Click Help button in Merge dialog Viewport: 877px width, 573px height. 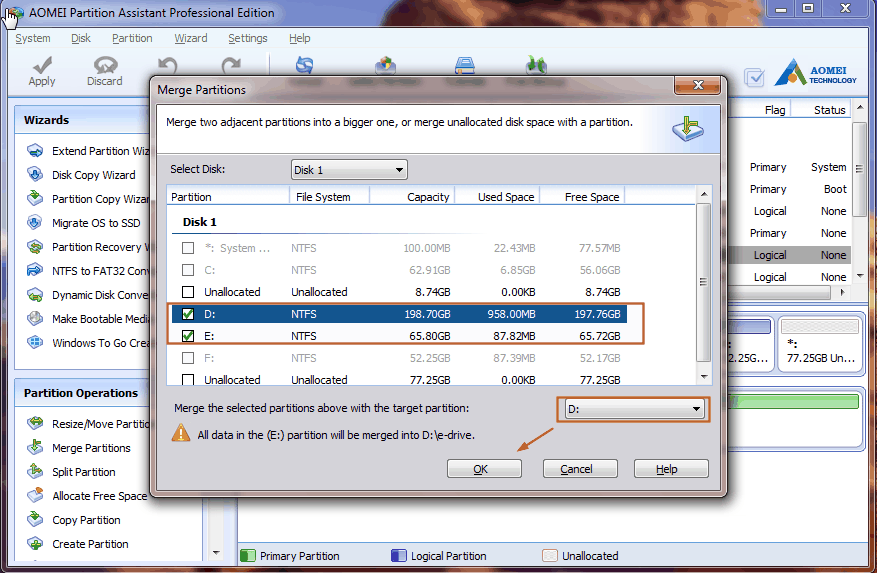tap(671, 469)
